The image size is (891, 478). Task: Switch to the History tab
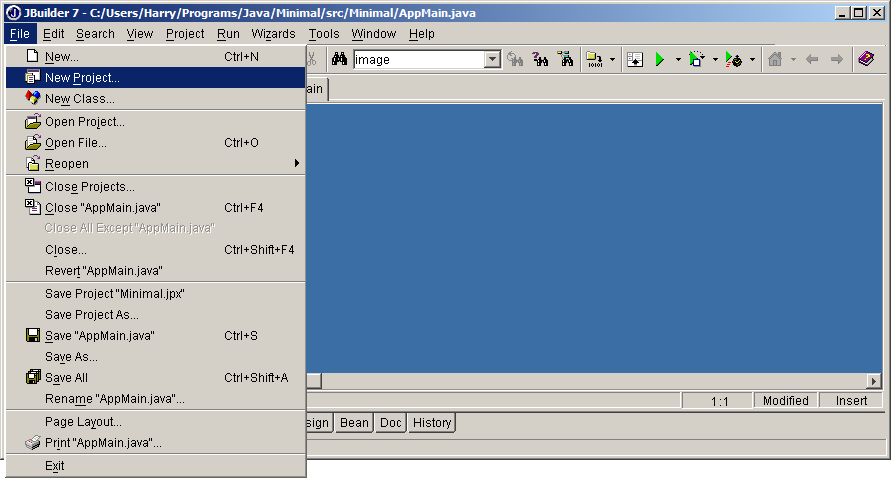coord(432,422)
